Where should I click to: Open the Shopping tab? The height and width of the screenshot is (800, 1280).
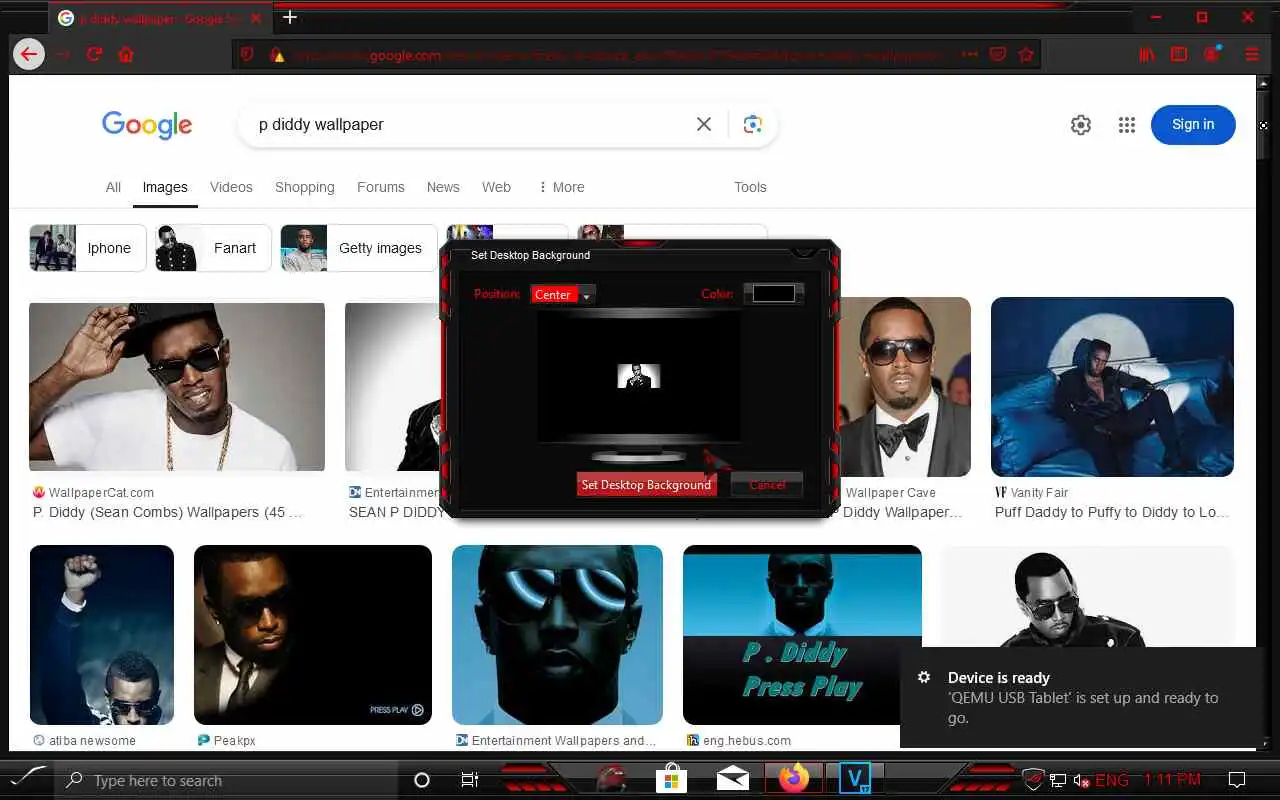coord(305,187)
